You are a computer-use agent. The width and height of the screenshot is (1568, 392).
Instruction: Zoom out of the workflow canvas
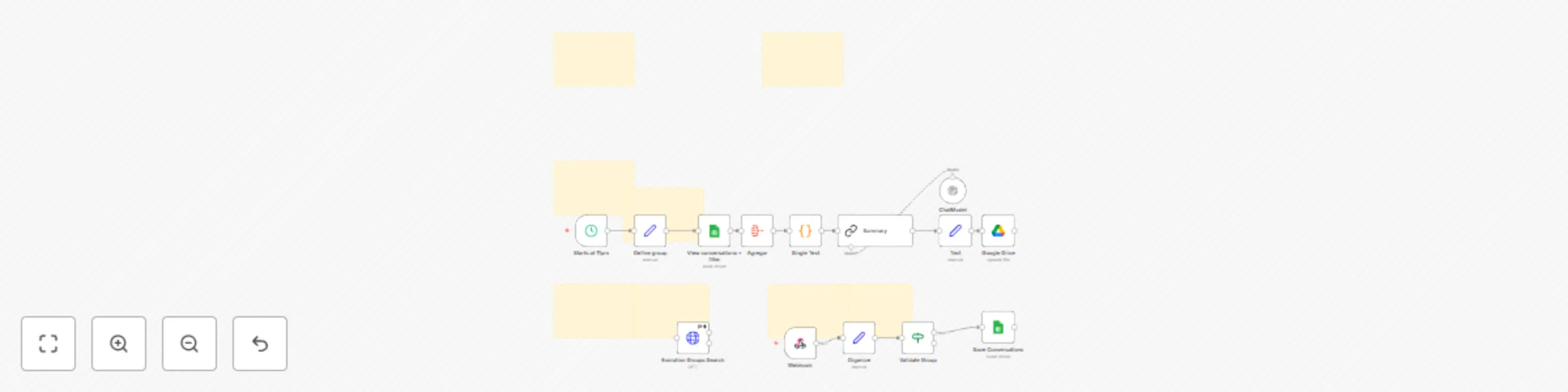pyautogui.click(x=189, y=344)
